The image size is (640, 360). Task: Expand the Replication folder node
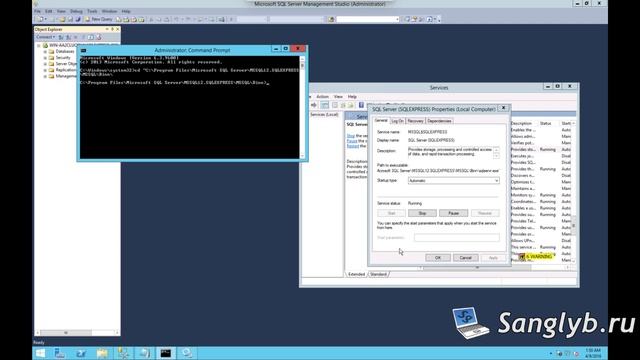45,70
